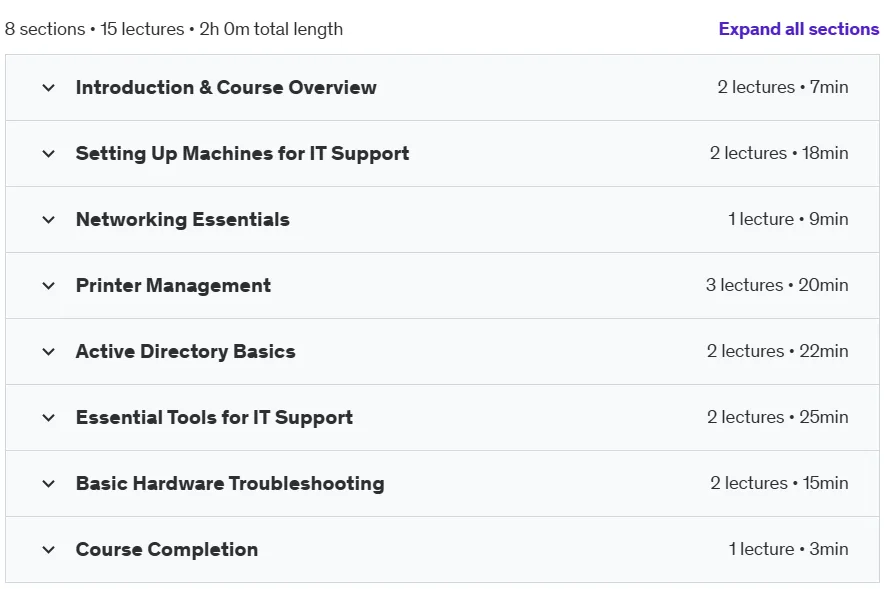Open Basic Hardware Troubleshooting chevron

pos(48,484)
